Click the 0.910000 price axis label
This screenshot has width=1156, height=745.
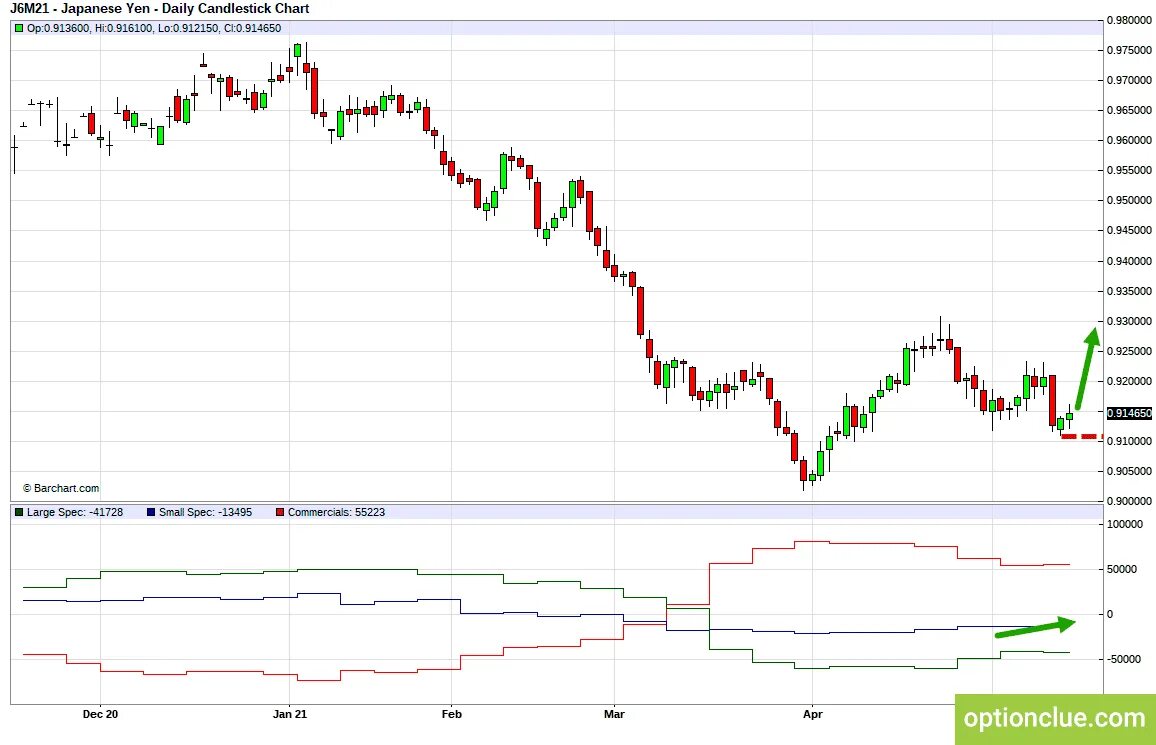[1129, 441]
